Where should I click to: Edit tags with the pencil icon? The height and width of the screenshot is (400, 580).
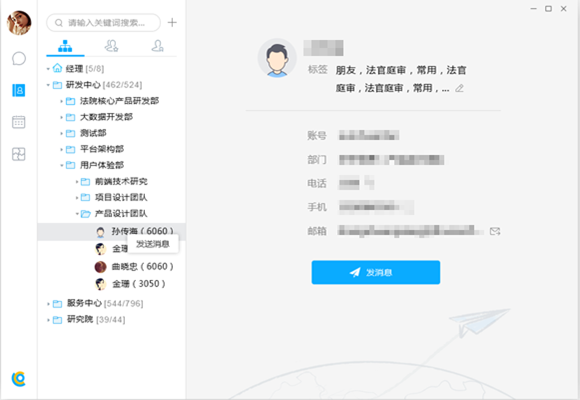459,88
